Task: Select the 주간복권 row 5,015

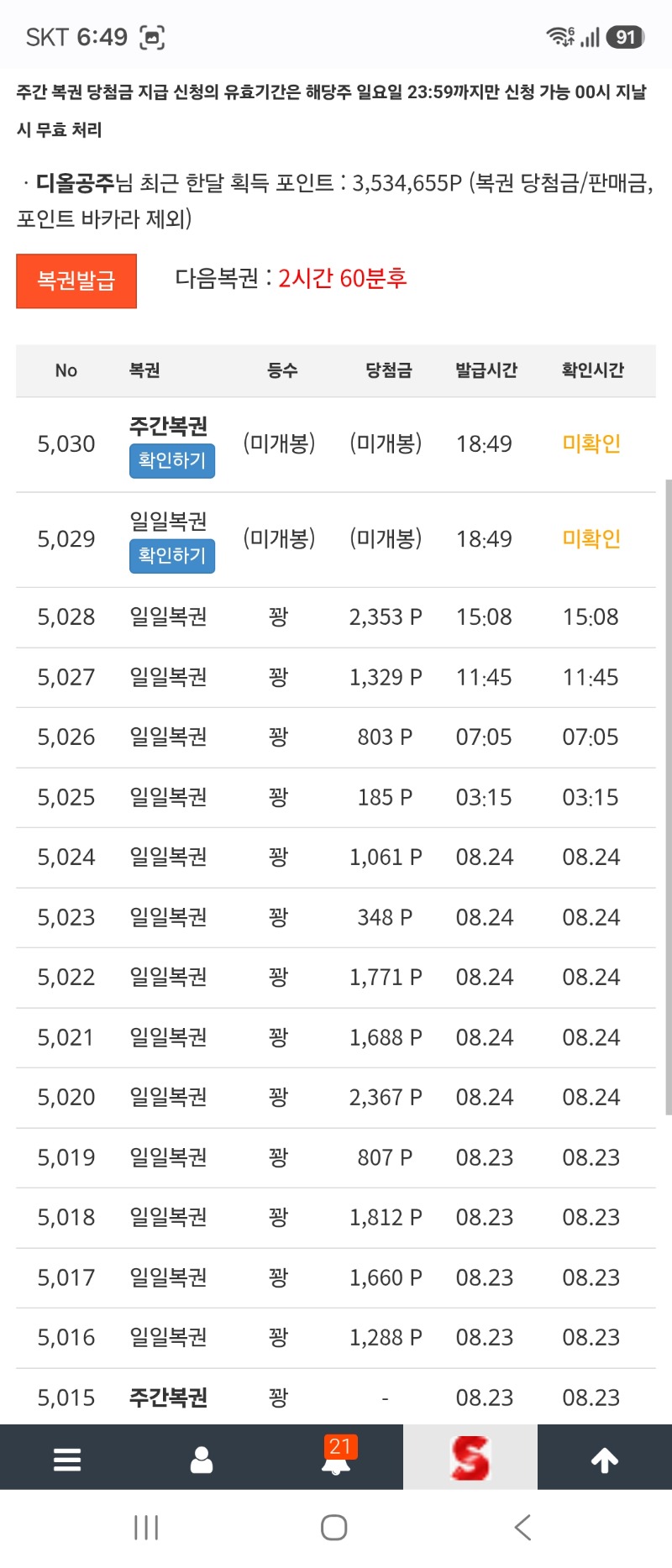Action: click(x=336, y=1397)
